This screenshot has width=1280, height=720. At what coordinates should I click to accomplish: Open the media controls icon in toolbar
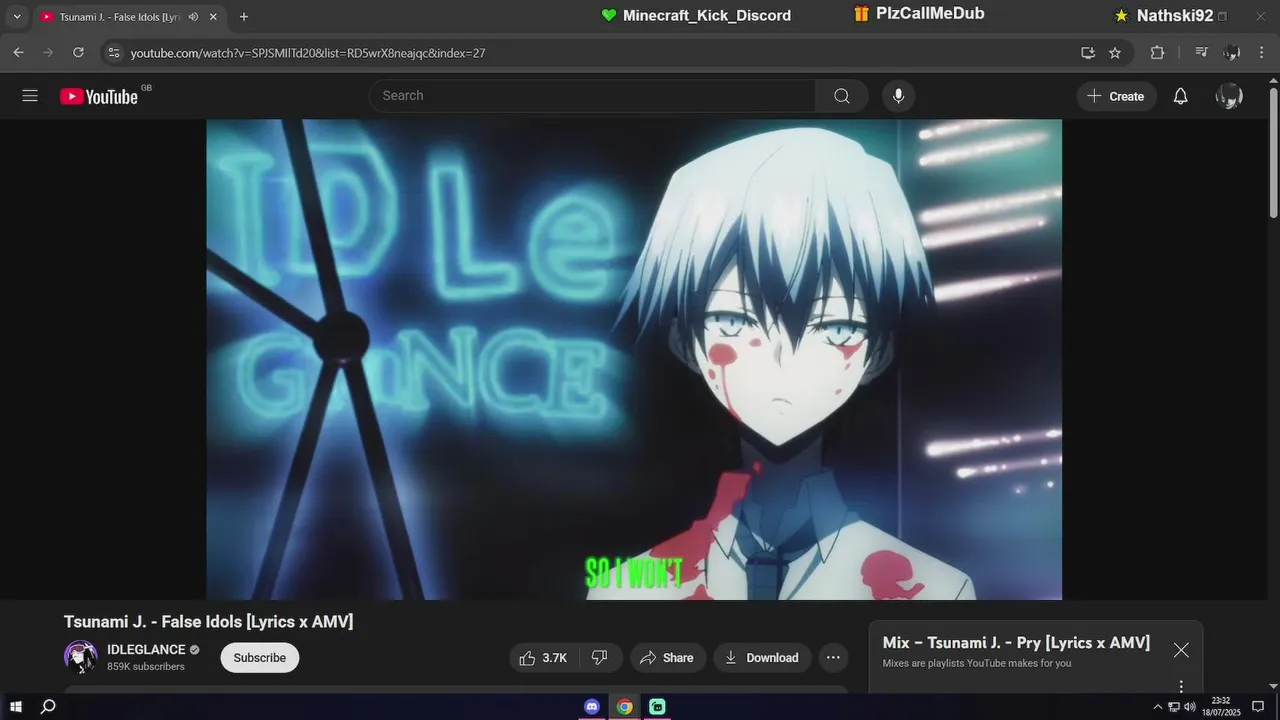1202,53
